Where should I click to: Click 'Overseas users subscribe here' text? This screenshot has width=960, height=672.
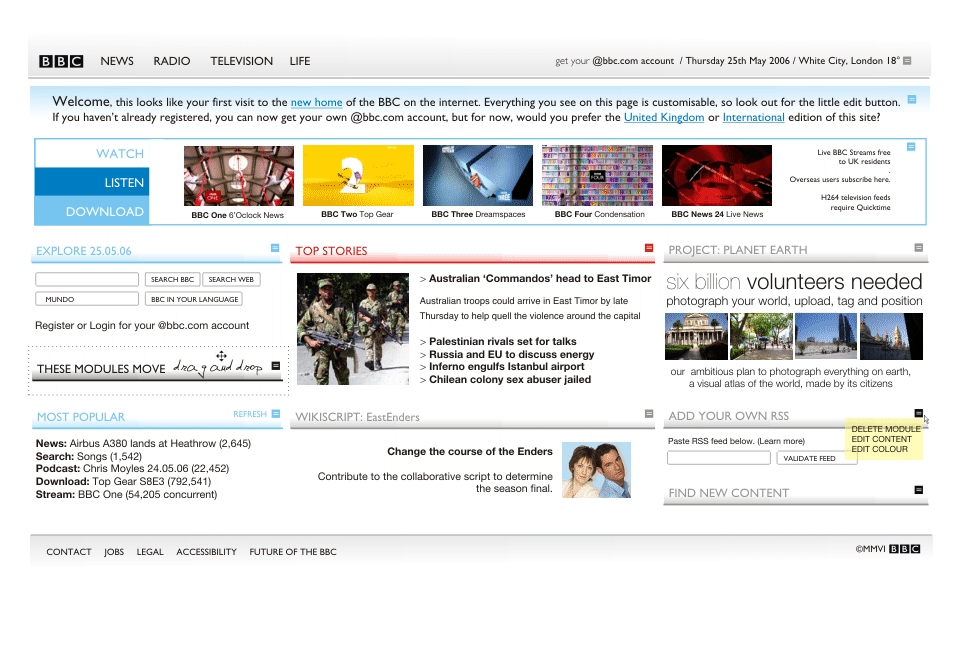point(839,179)
